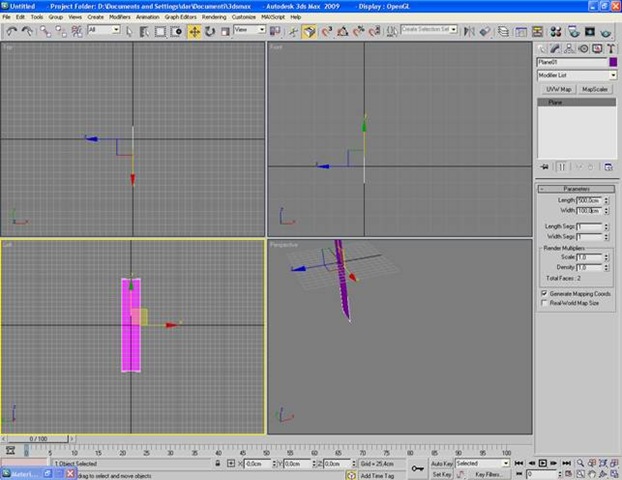Activate the Select Object arrow tool
The image size is (622, 480).
(129, 32)
